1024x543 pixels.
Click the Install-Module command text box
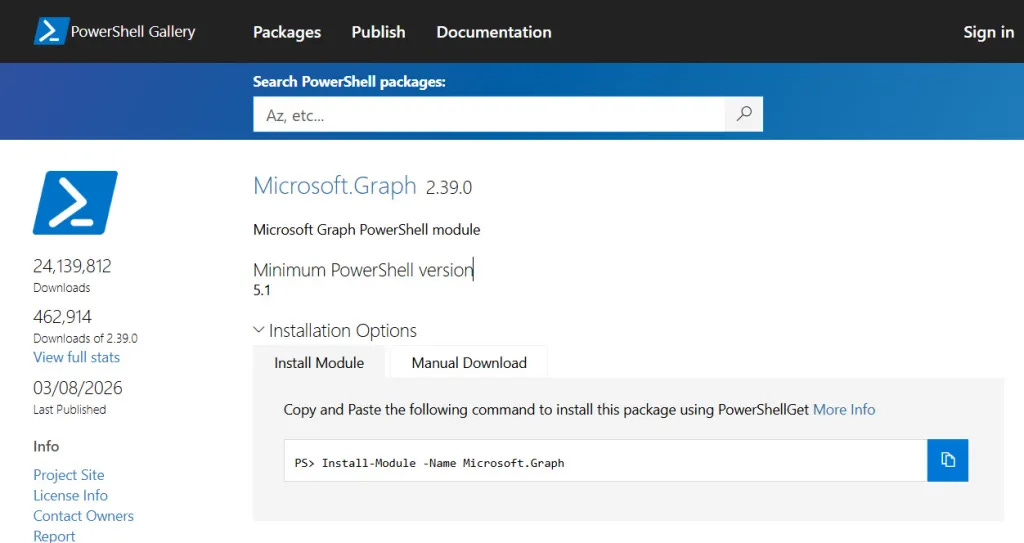pos(605,461)
